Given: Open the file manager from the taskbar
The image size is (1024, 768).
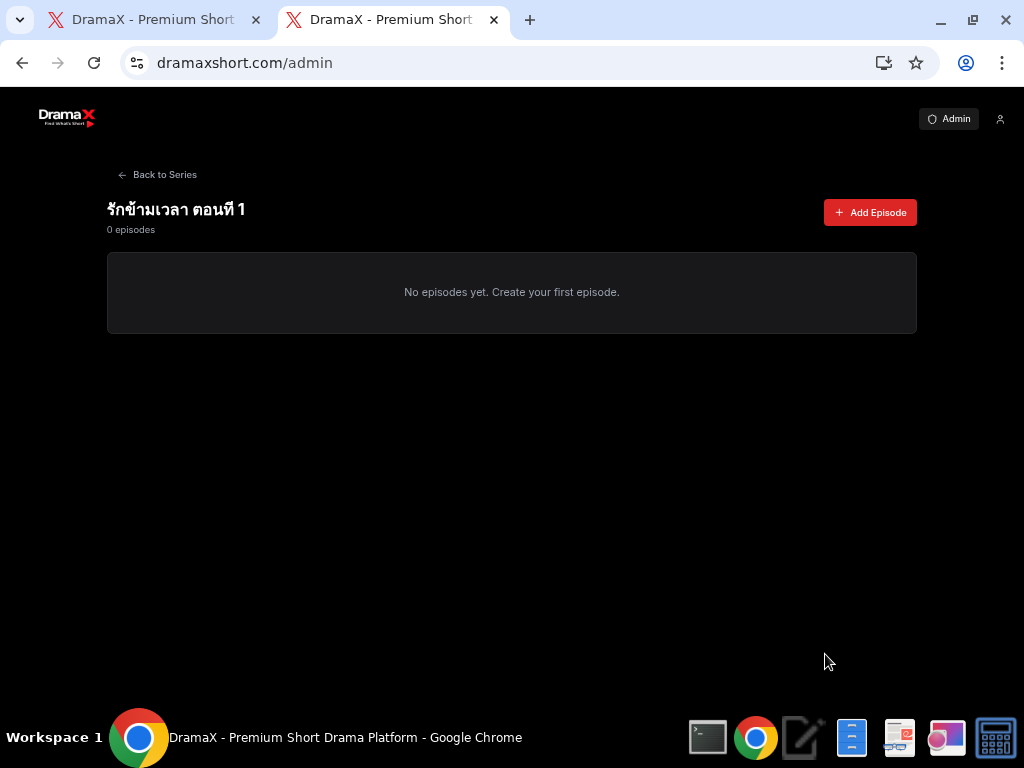Looking at the screenshot, I should [851, 737].
